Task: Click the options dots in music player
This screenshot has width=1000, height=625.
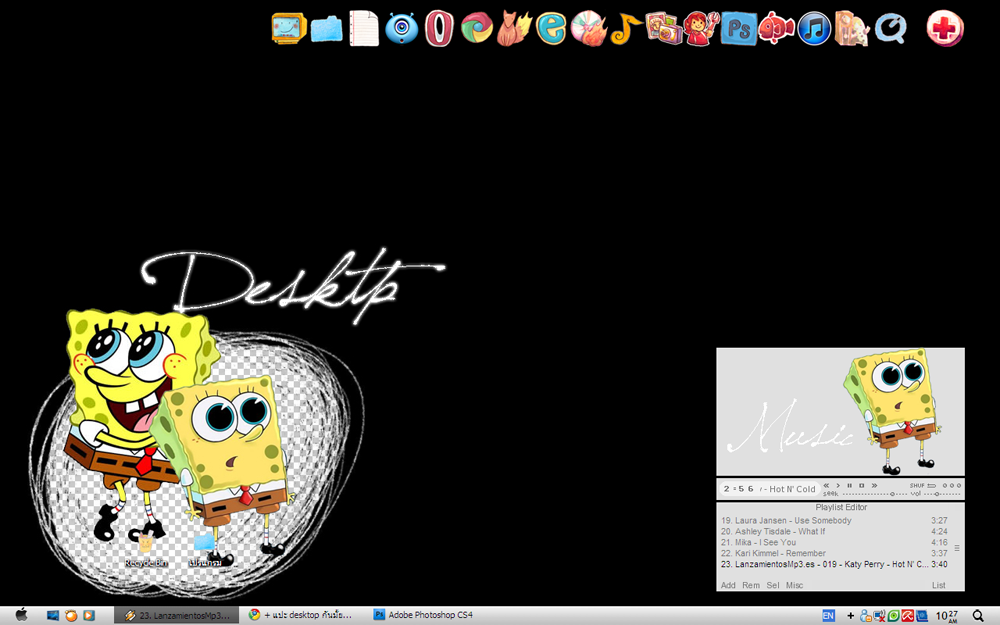Action: (952, 485)
